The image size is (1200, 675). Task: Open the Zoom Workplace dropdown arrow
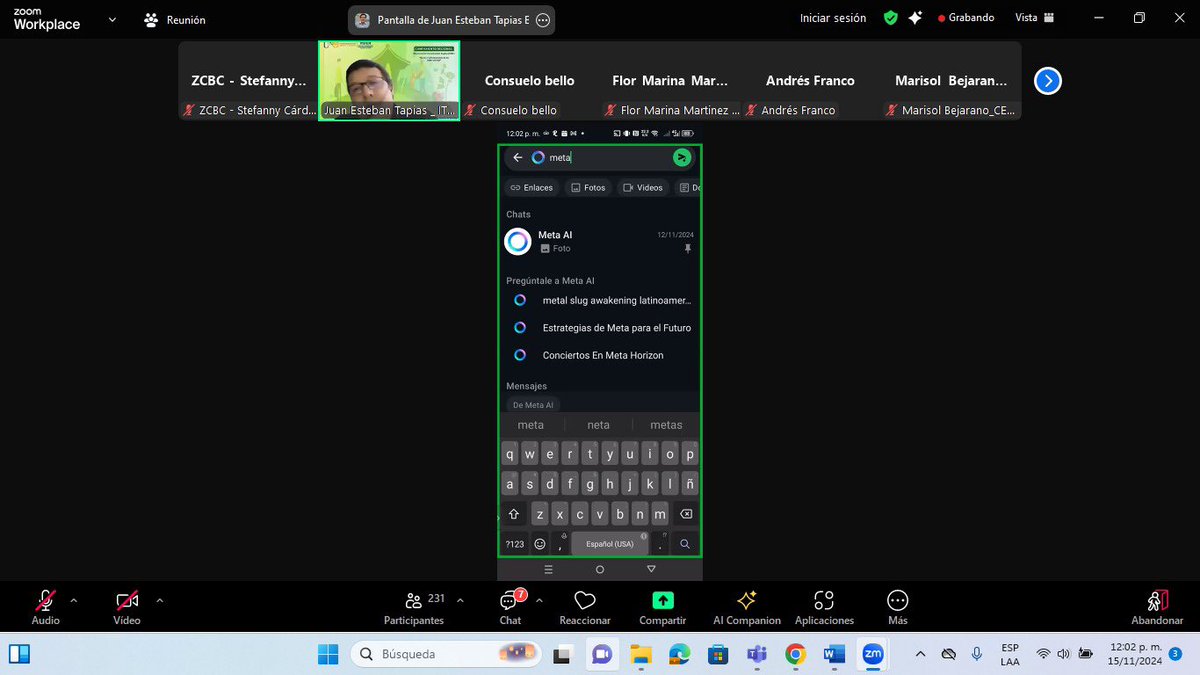coord(111,19)
